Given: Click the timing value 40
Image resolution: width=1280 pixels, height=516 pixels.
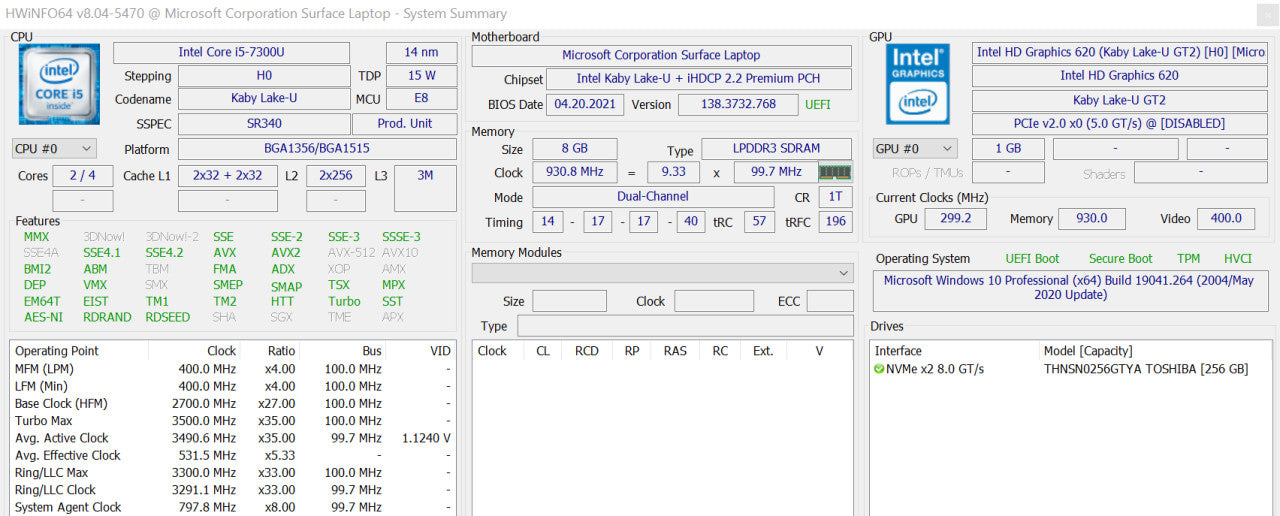Looking at the screenshot, I should (x=691, y=222).
